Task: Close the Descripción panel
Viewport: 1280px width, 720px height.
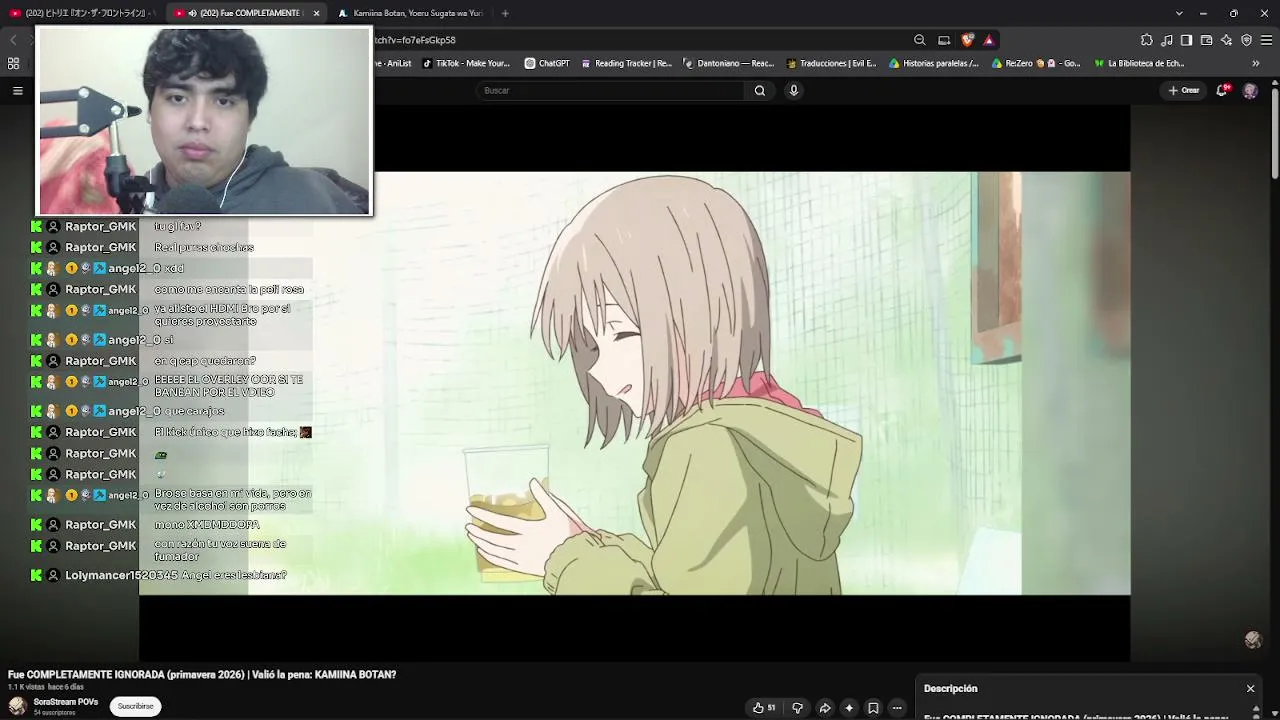Action: pyautogui.click(x=1250, y=689)
